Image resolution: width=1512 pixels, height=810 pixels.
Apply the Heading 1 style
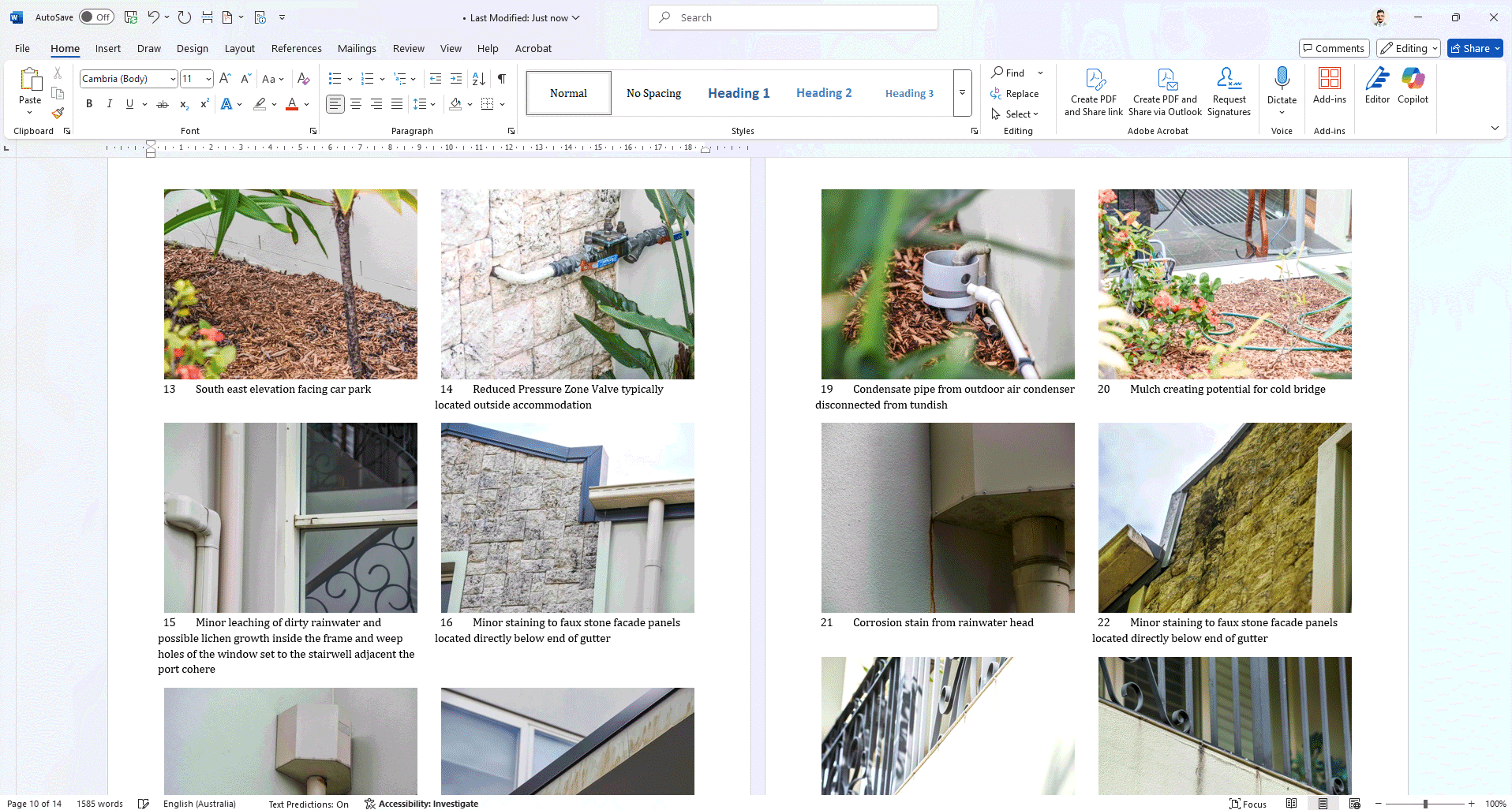pos(739,93)
